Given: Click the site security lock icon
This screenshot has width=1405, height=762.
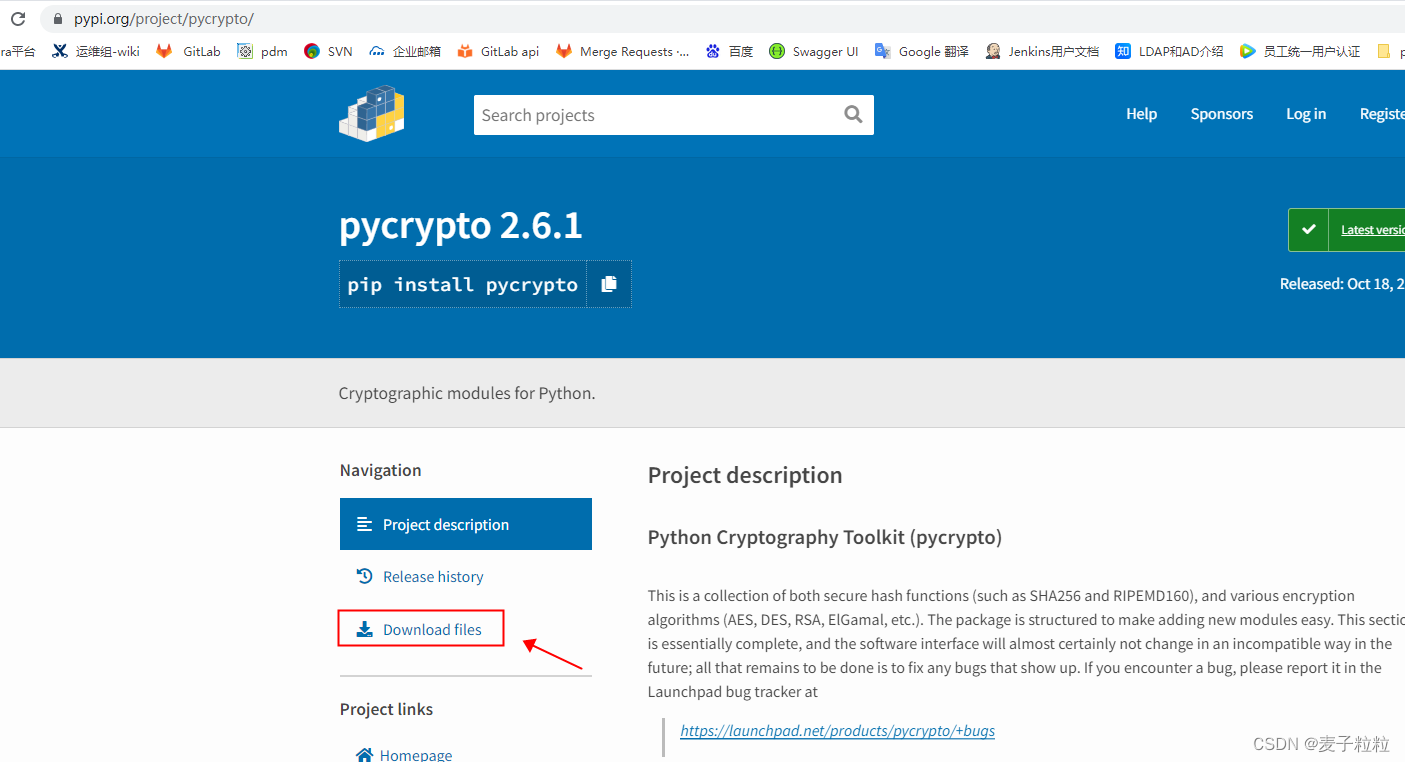Looking at the screenshot, I should pos(56,18).
